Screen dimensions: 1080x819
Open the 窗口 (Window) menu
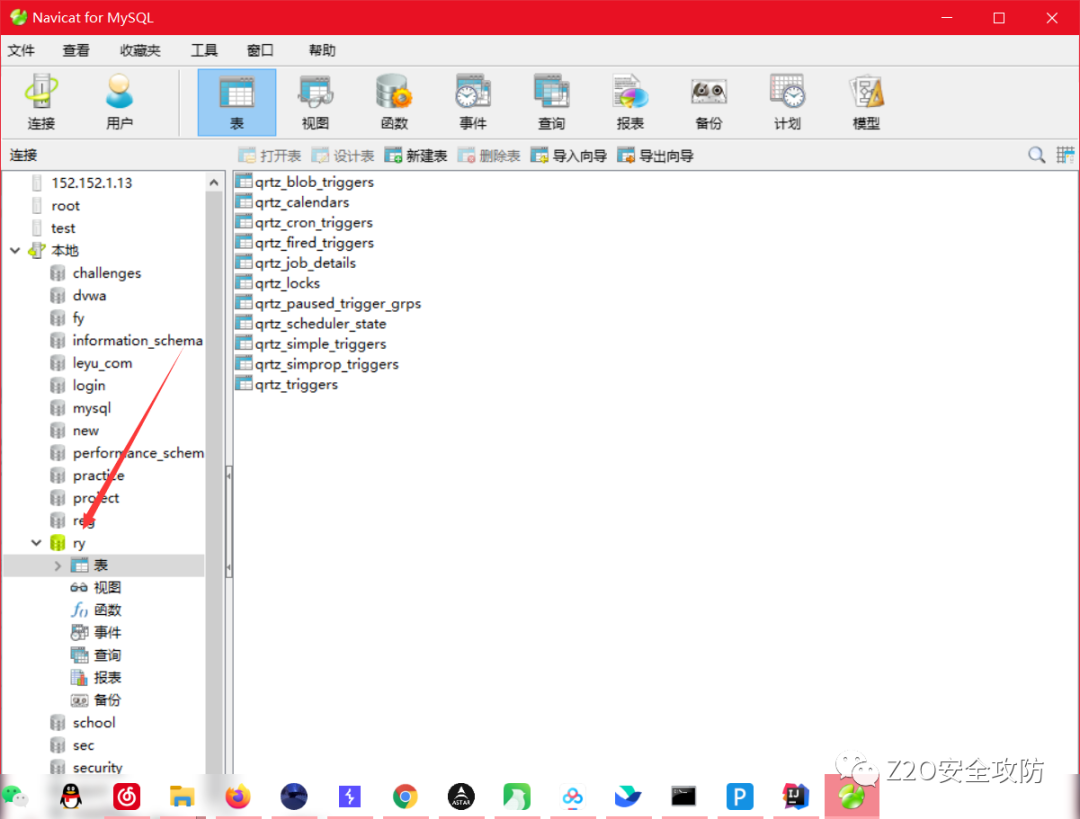pyautogui.click(x=260, y=50)
